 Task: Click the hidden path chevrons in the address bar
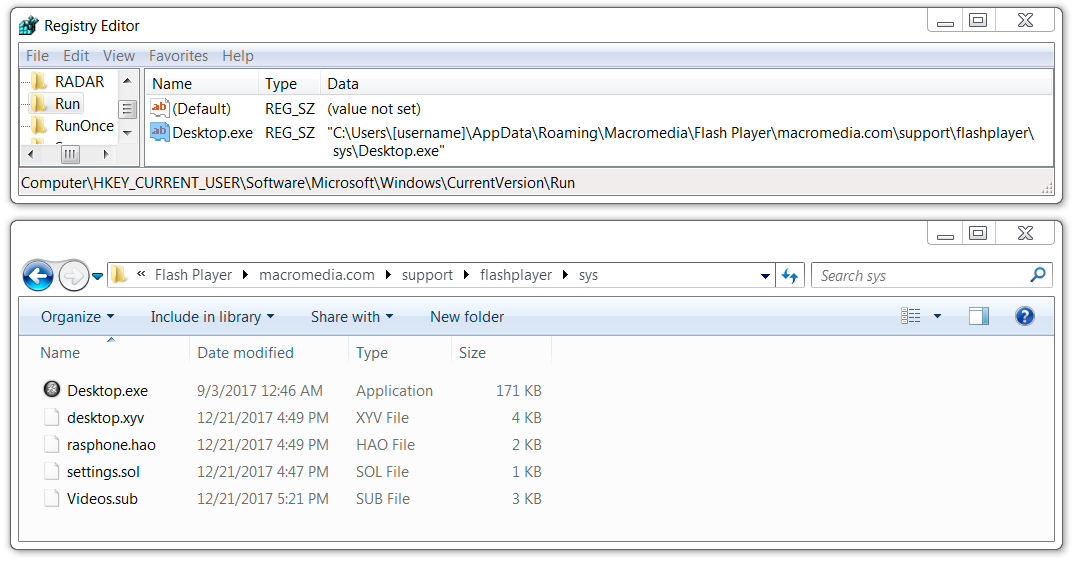tap(141, 274)
